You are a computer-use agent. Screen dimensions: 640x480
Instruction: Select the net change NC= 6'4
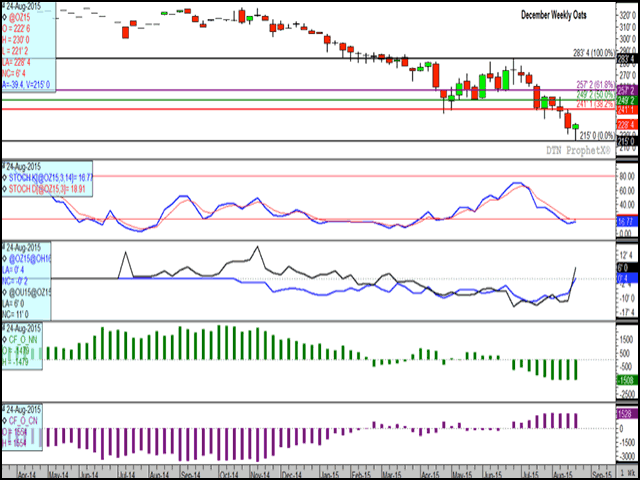pos(13,73)
